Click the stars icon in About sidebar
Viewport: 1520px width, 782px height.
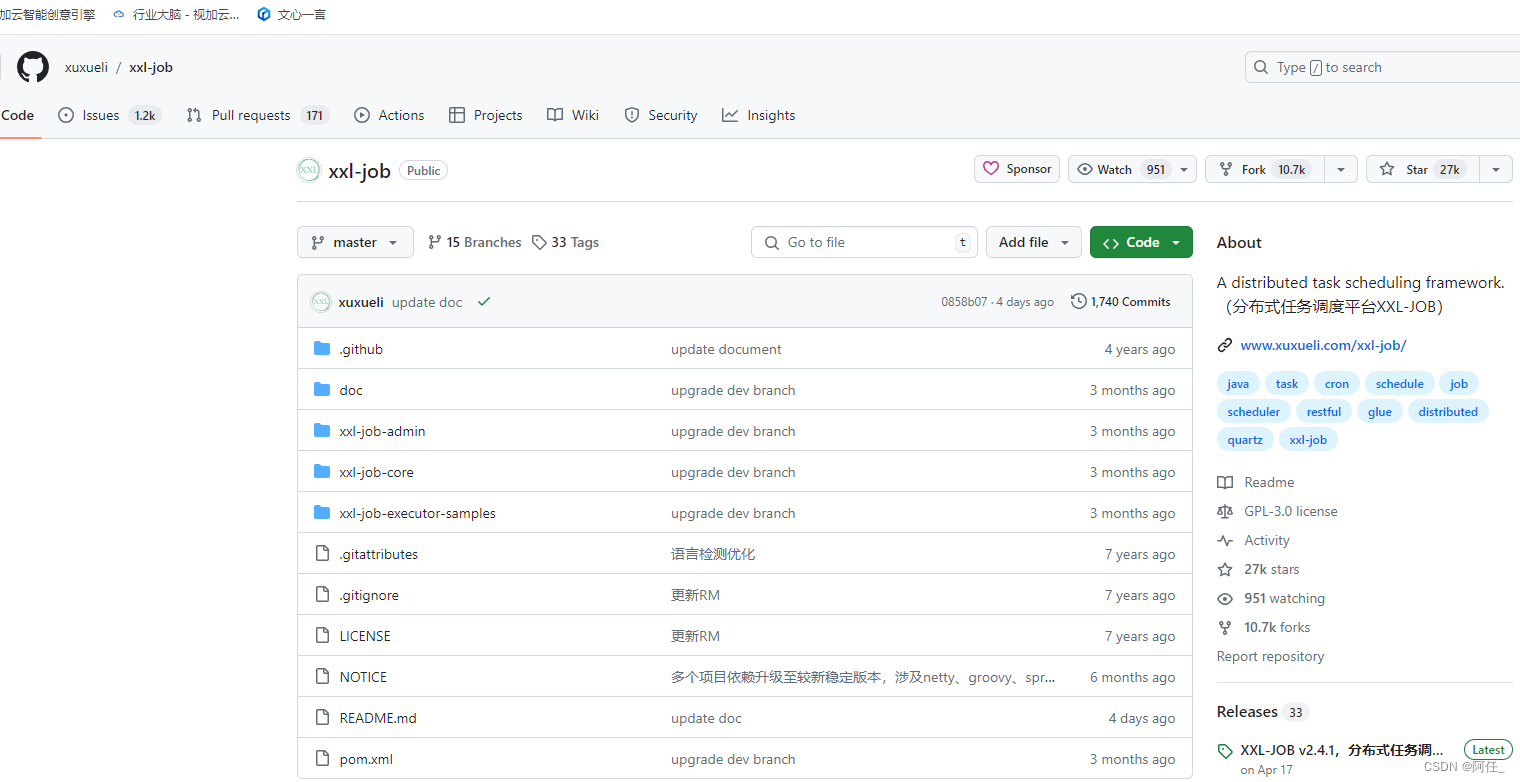coord(1225,569)
